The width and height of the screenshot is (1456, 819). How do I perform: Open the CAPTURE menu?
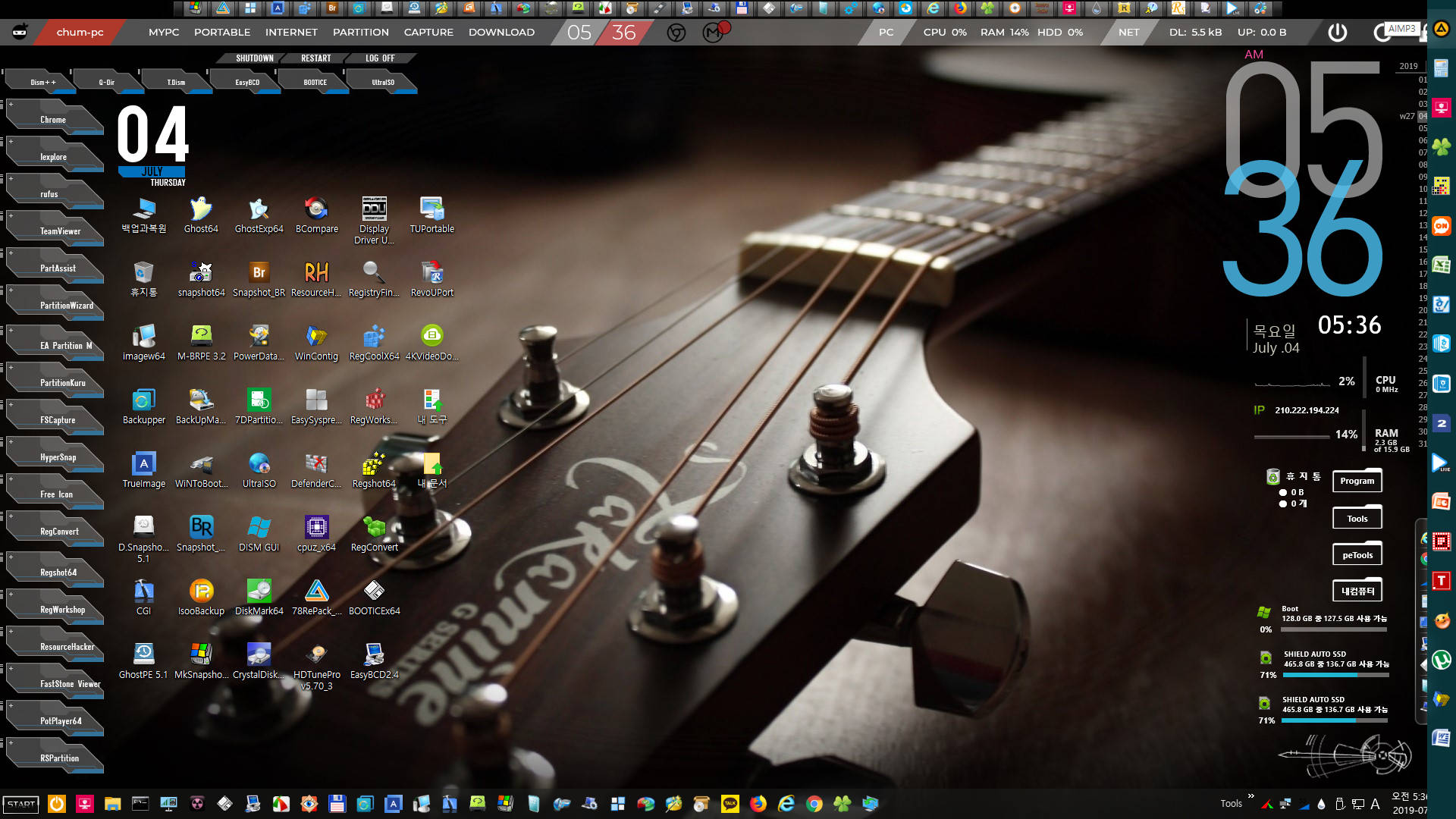point(428,33)
